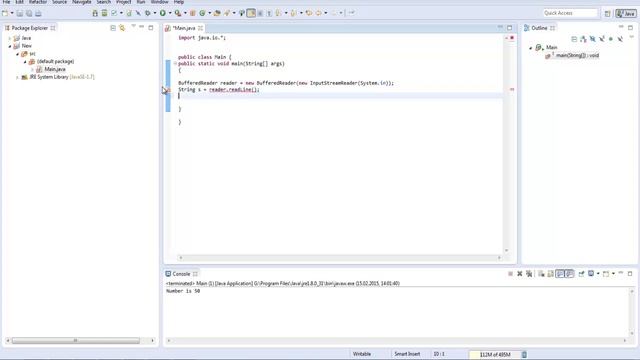Click the error marker on the readLine line

(x=168, y=89)
